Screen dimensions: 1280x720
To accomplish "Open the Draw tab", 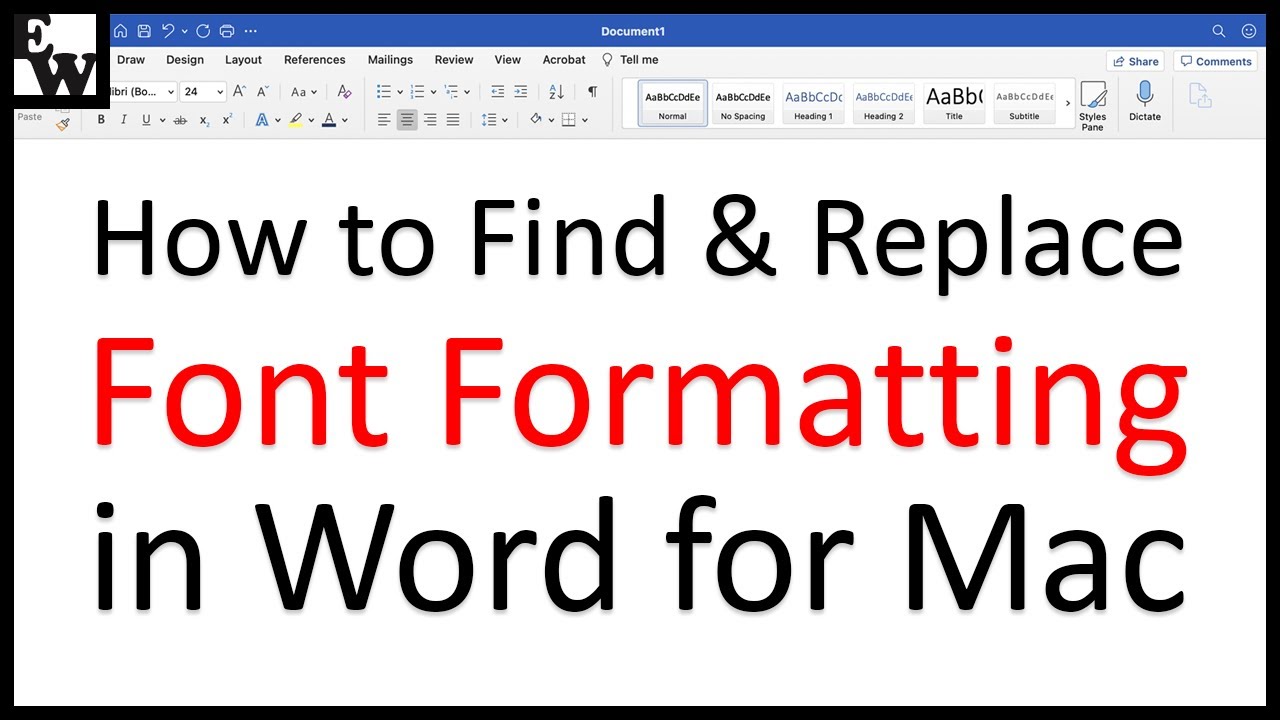I will pyautogui.click(x=131, y=60).
